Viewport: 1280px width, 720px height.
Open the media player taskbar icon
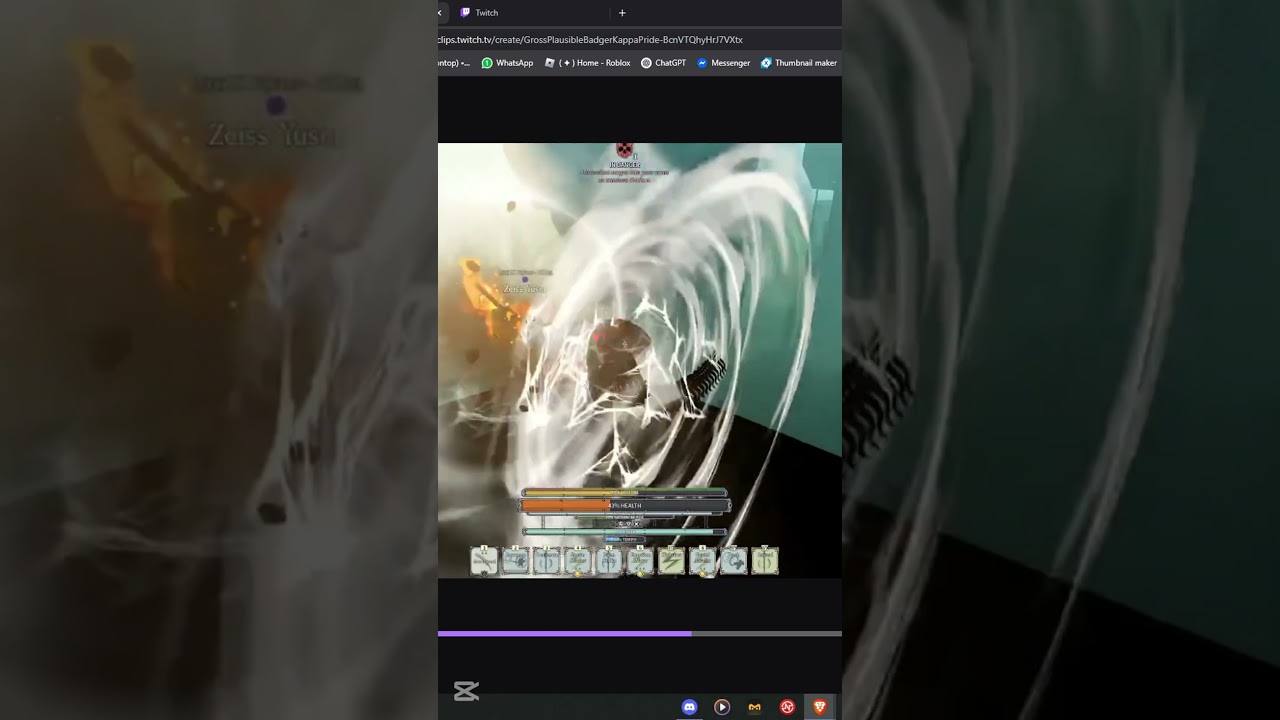tap(722, 707)
